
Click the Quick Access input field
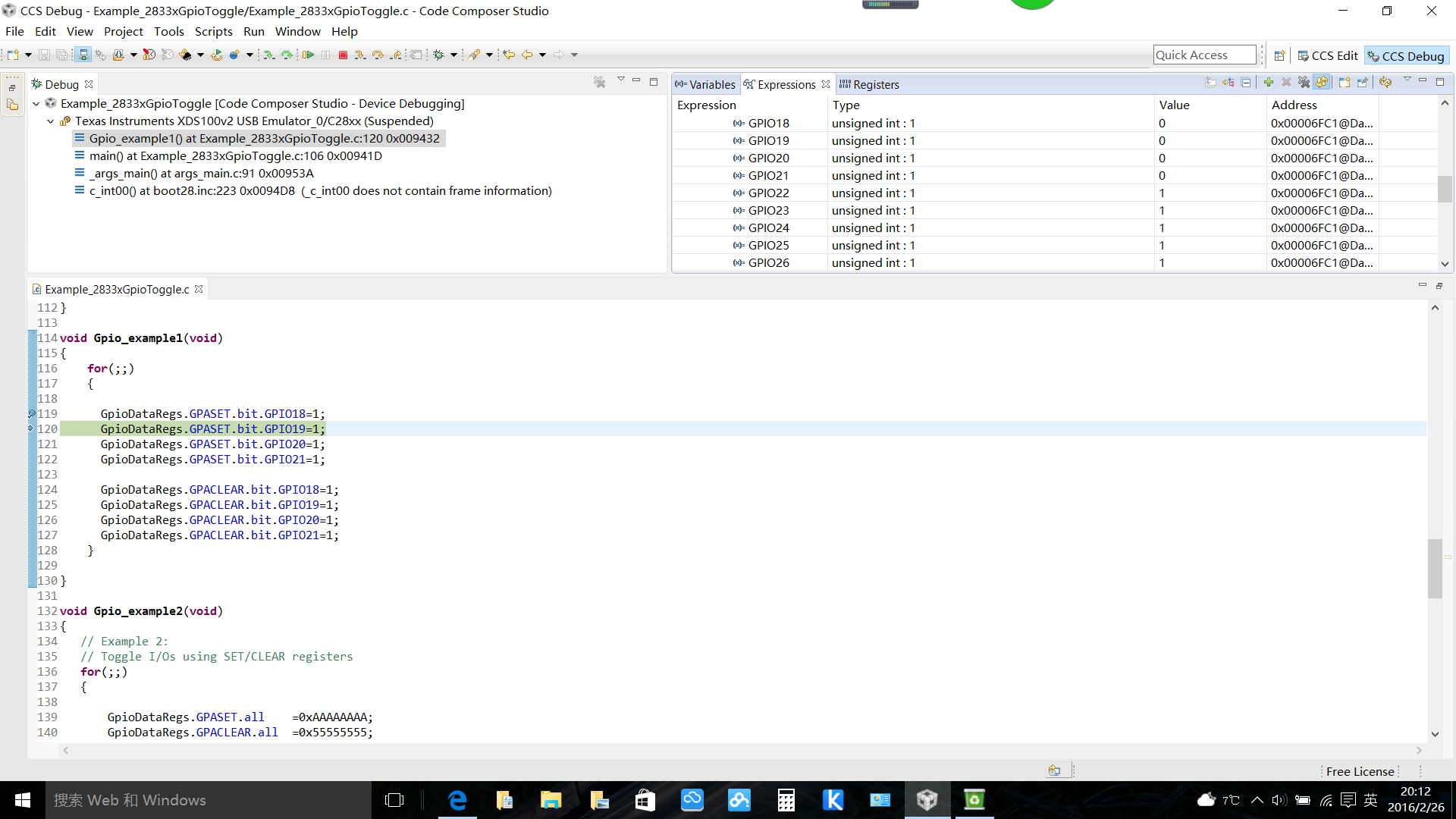pyautogui.click(x=1204, y=55)
